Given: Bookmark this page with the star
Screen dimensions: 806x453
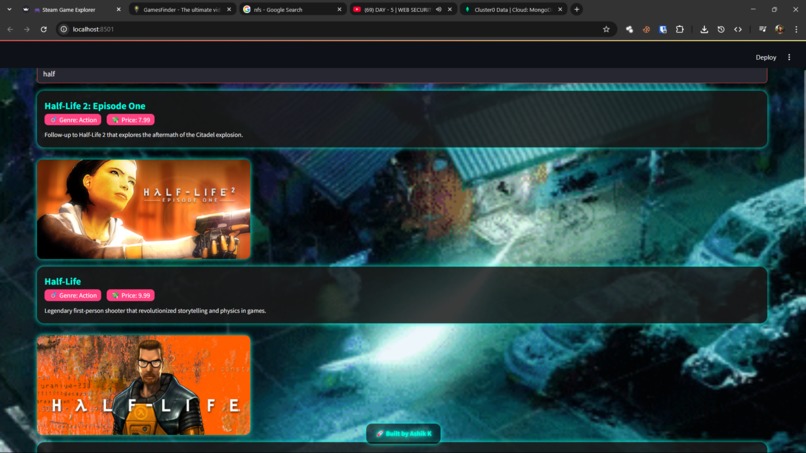Looking at the screenshot, I should (606, 29).
